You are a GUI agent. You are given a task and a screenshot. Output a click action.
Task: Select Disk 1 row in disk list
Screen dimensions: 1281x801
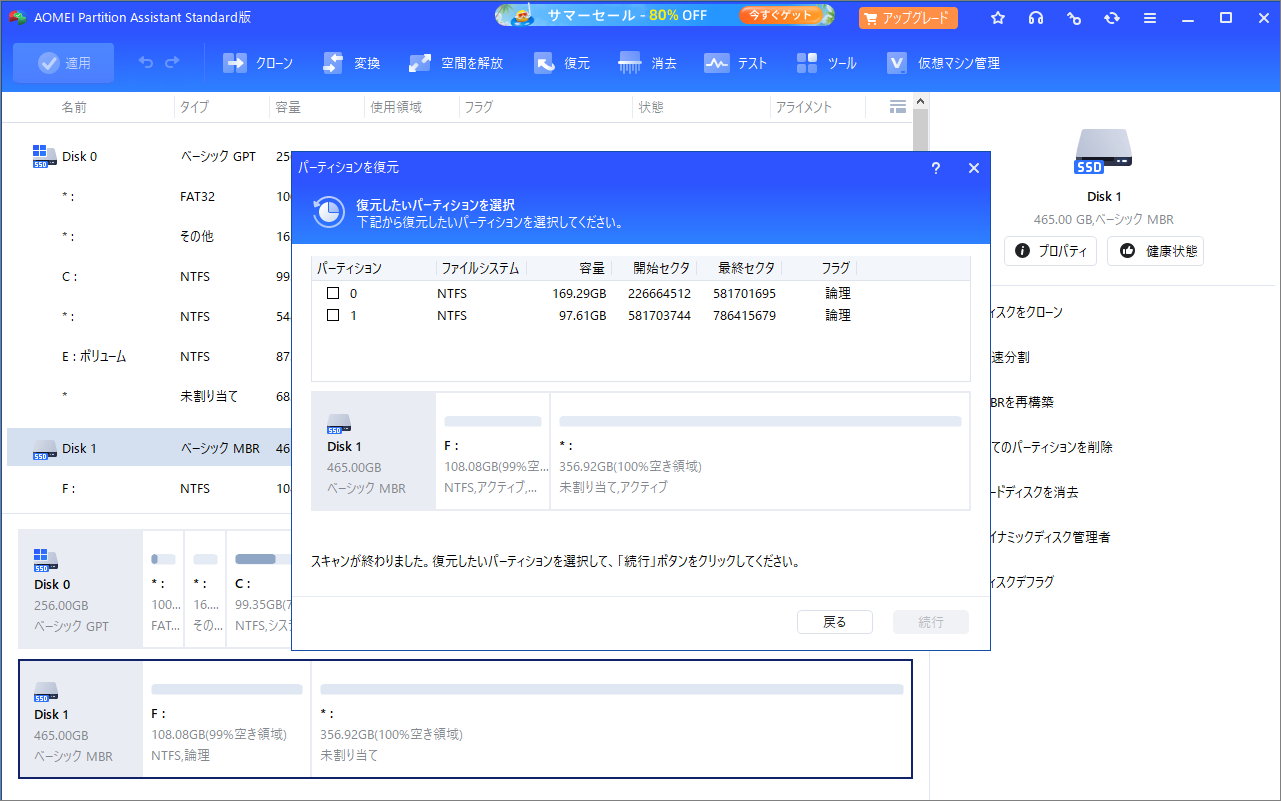[150, 448]
